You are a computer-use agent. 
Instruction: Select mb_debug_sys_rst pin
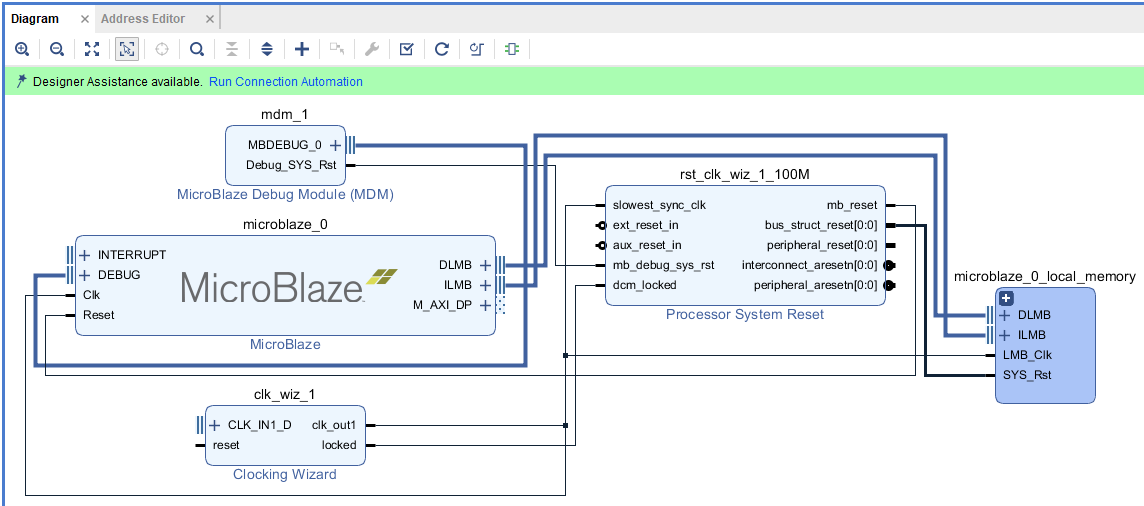664,265
